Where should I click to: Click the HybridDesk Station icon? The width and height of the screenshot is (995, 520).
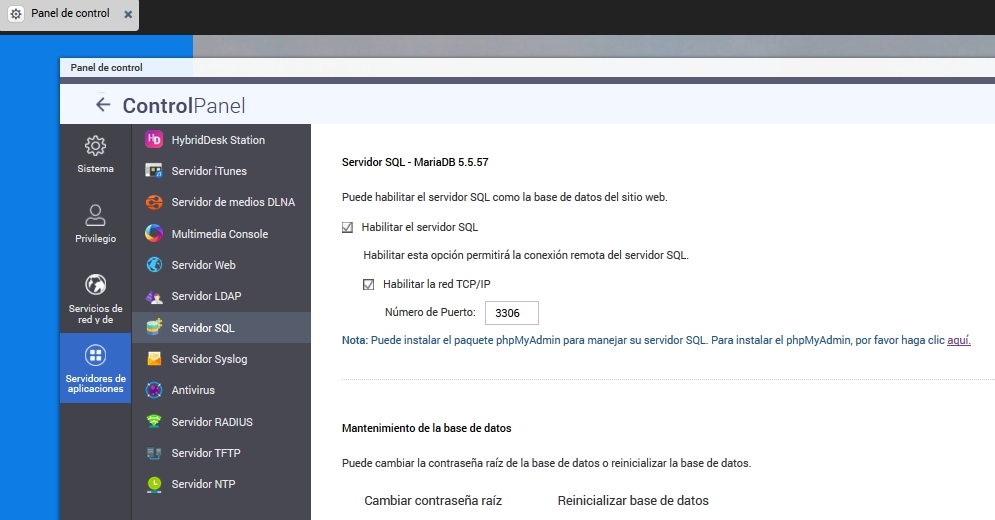coord(154,140)
